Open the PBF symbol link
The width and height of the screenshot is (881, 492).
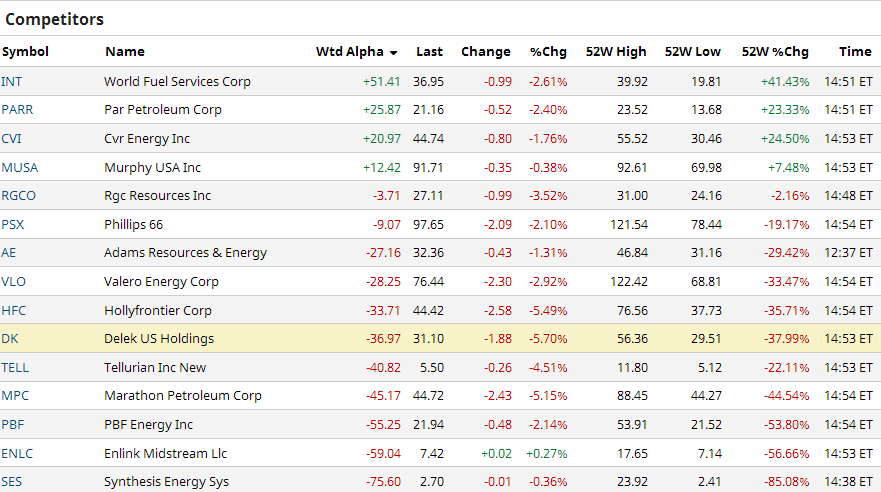pyautogui.click(x=13, y=425)
